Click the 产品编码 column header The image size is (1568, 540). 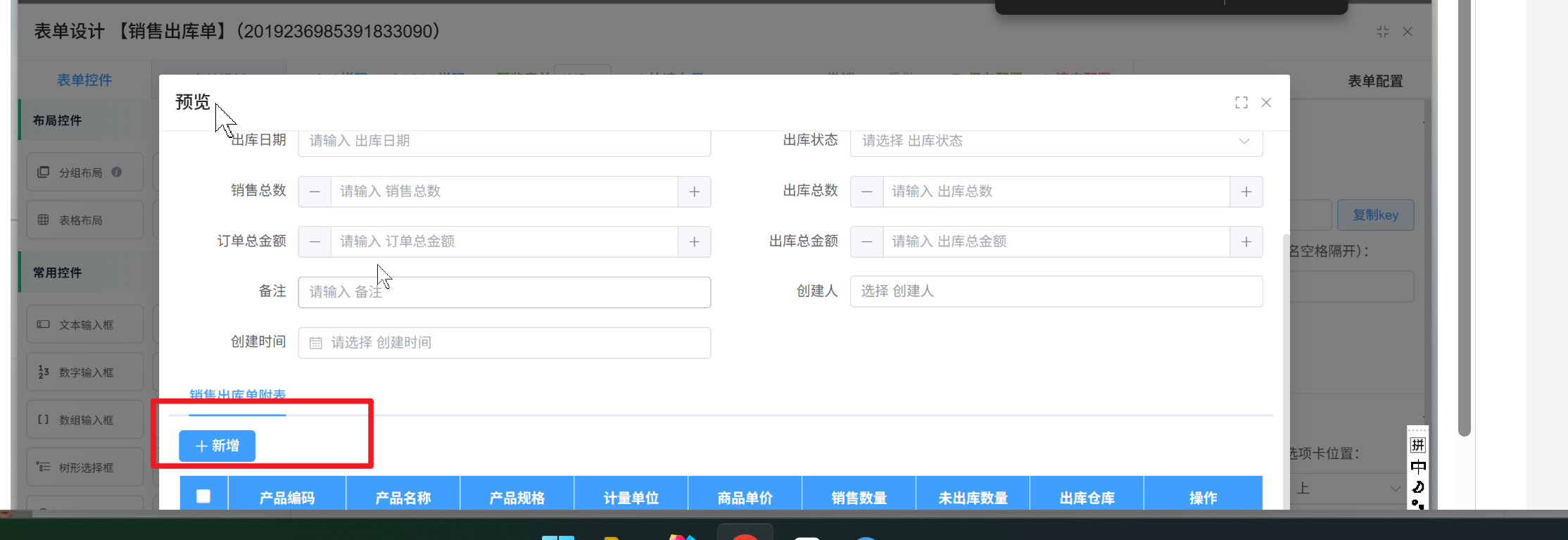(286, 498)
